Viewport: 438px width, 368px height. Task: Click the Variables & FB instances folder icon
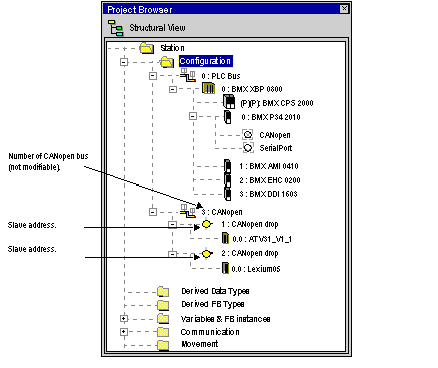[163, 318]
